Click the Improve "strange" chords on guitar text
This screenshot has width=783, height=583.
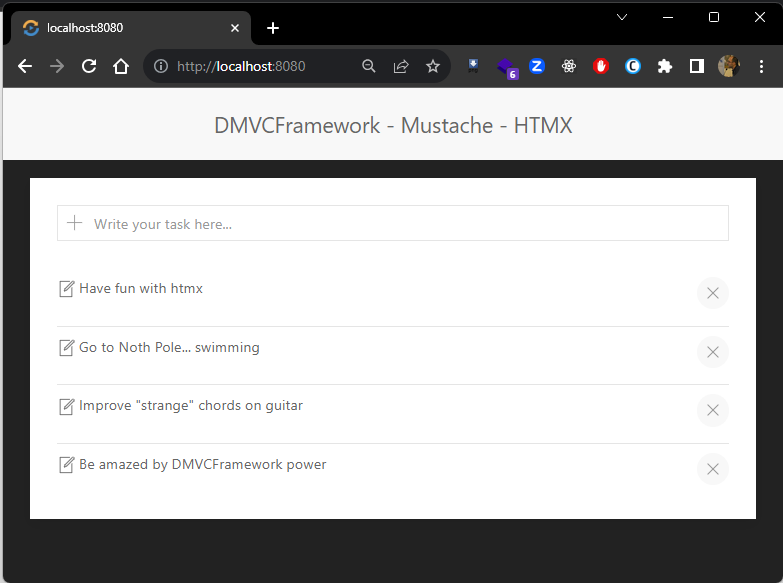[x=191, y=406]
